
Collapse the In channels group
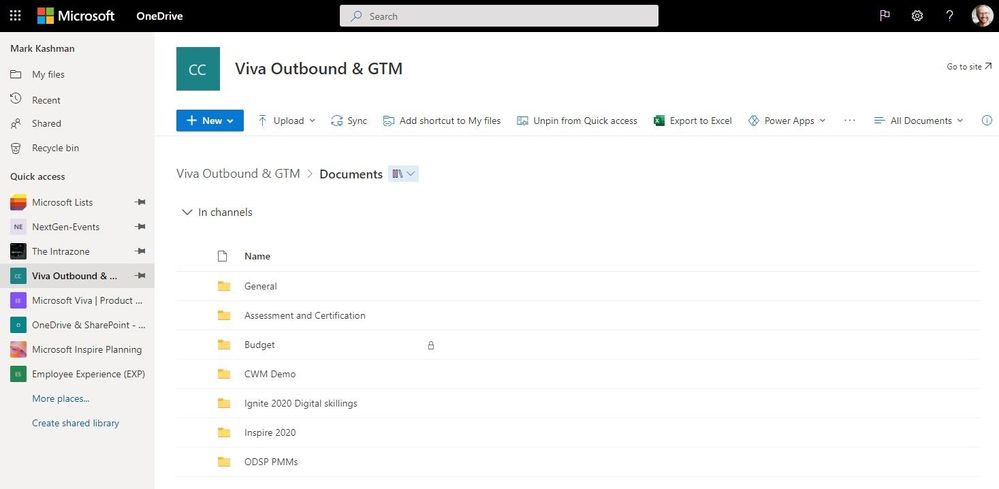[187, 212]
